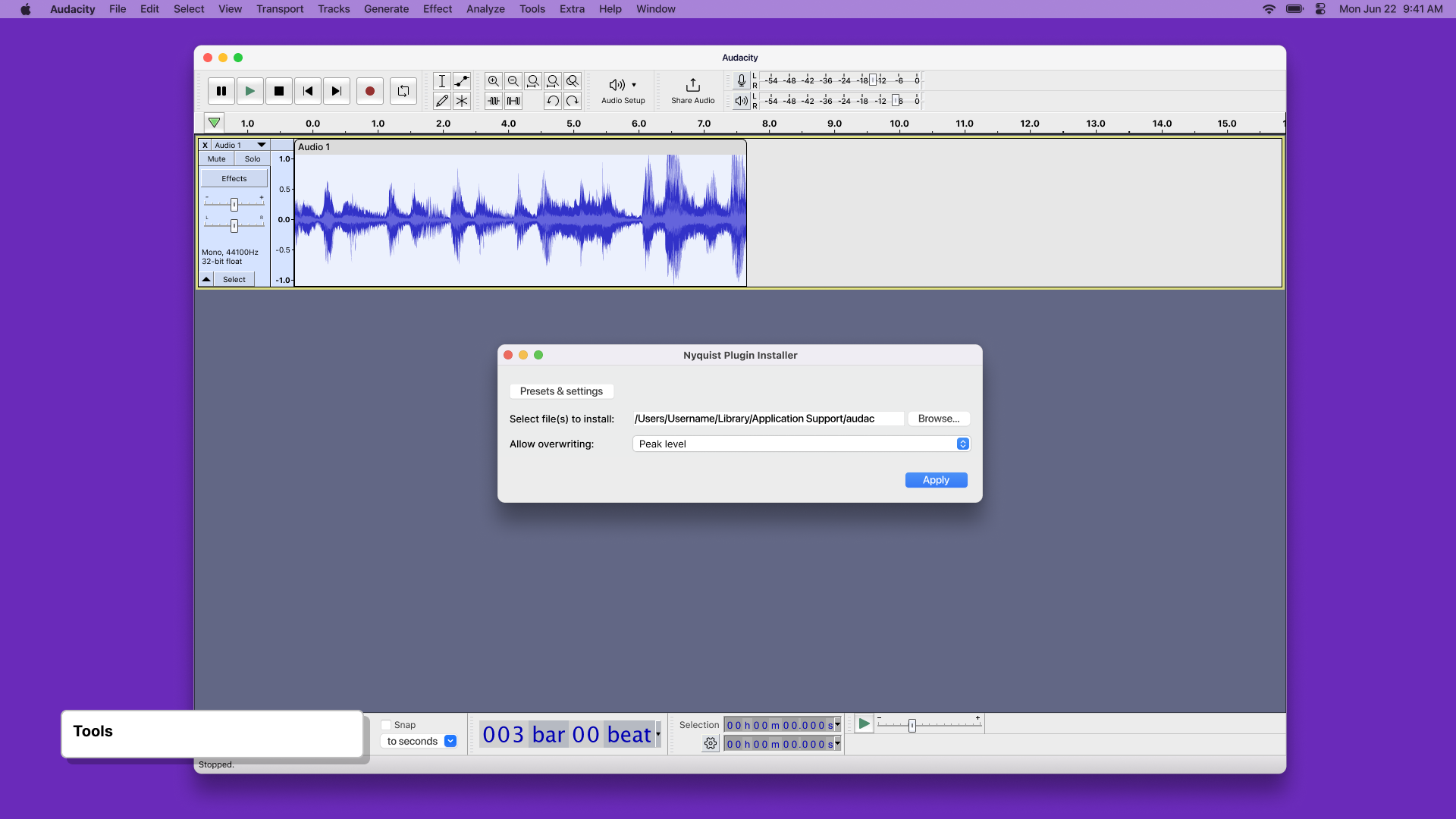Switch to the Presets & settings tab
This screenshot has height=819, width=1456.
(x=561, y=391)
